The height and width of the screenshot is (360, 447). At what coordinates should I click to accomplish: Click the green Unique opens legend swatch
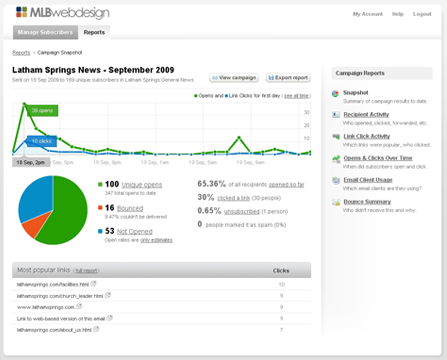pos(100,184)
